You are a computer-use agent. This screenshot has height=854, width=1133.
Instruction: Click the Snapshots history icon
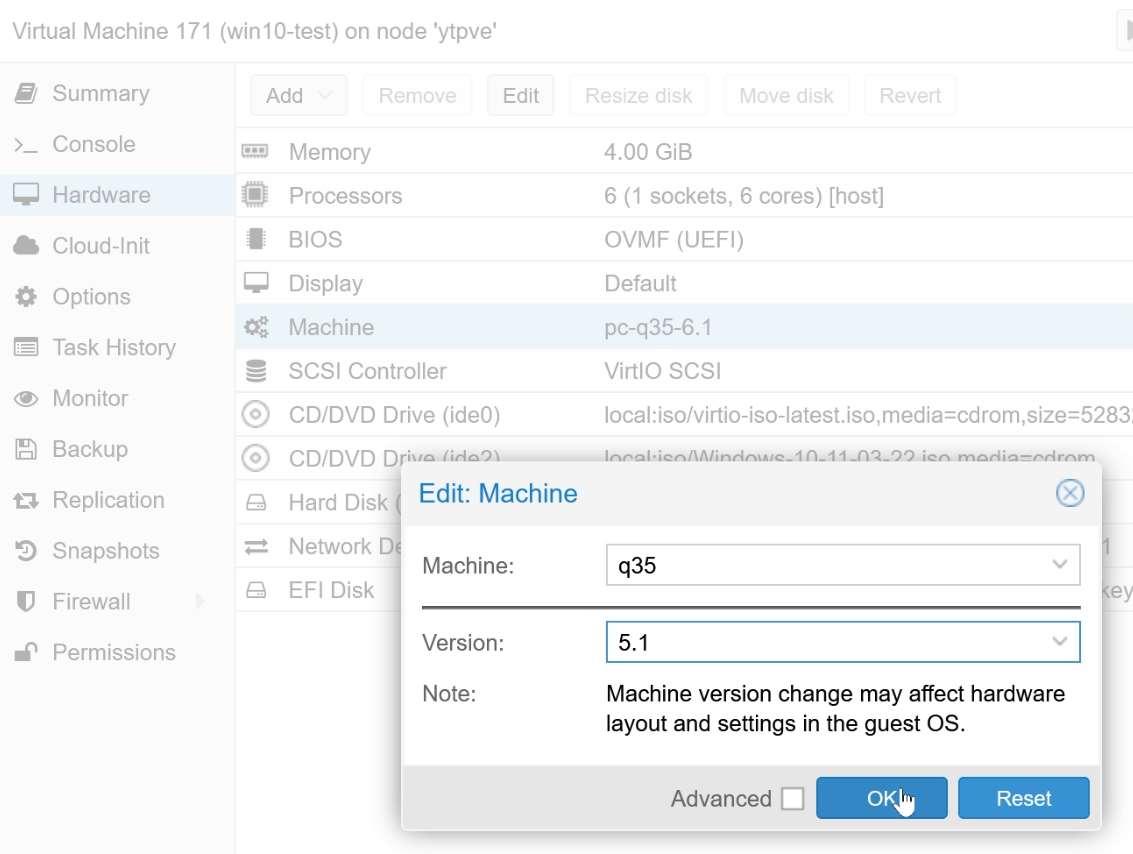(x=26, y=551)
